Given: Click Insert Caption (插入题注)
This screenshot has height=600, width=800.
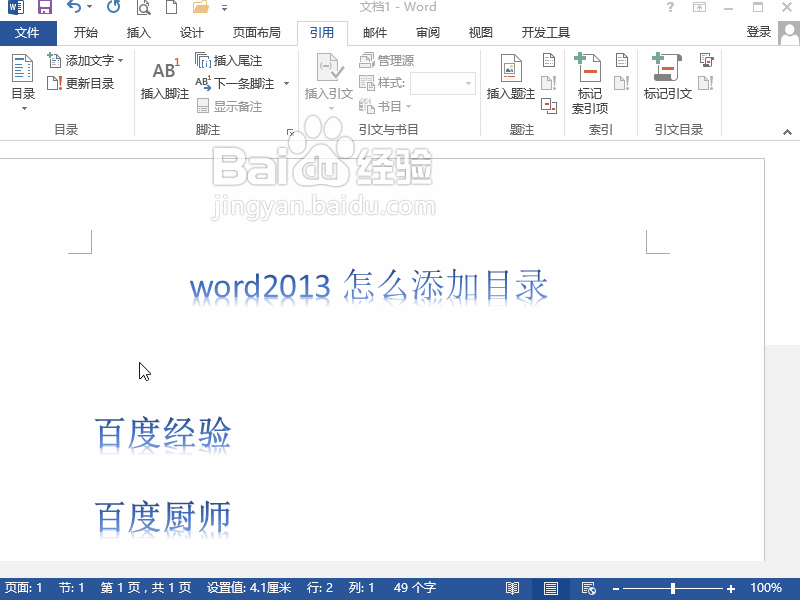Looking at the screenshot, I should click(511, 78).
